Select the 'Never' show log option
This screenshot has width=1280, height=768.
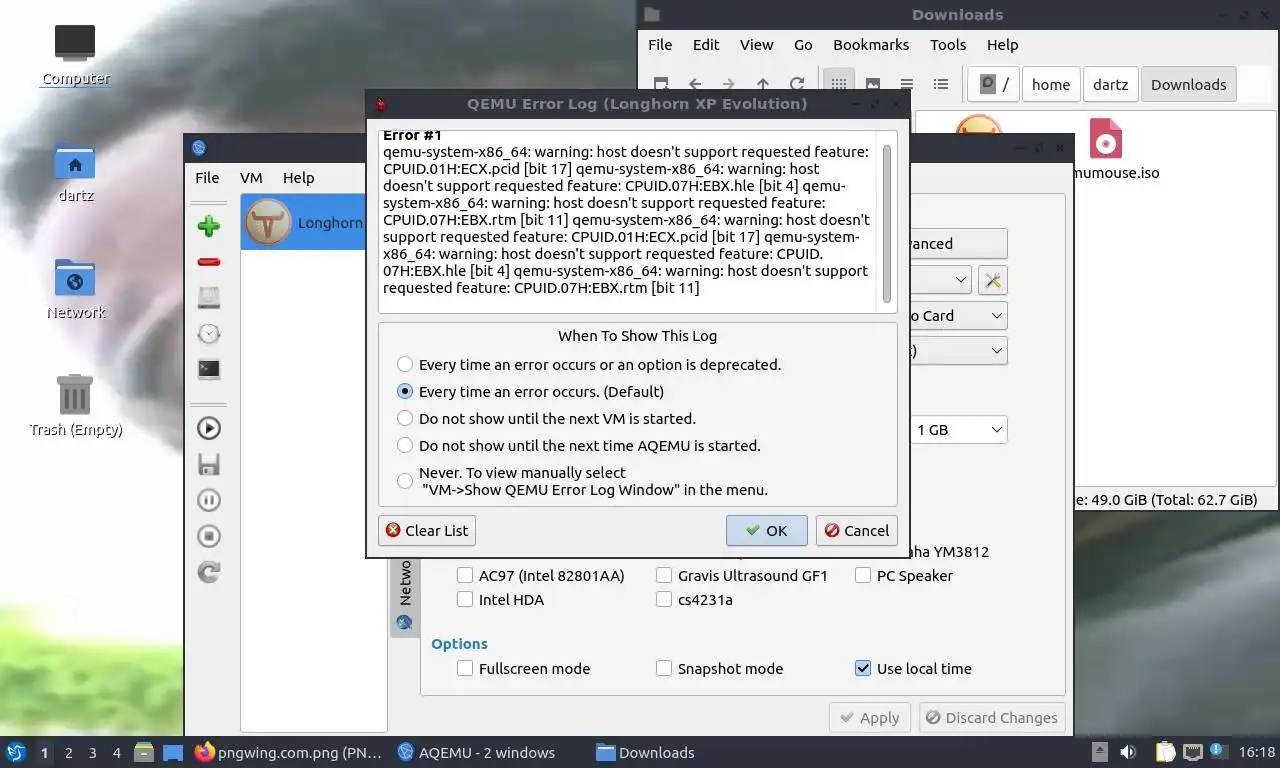tap(583, 481)
